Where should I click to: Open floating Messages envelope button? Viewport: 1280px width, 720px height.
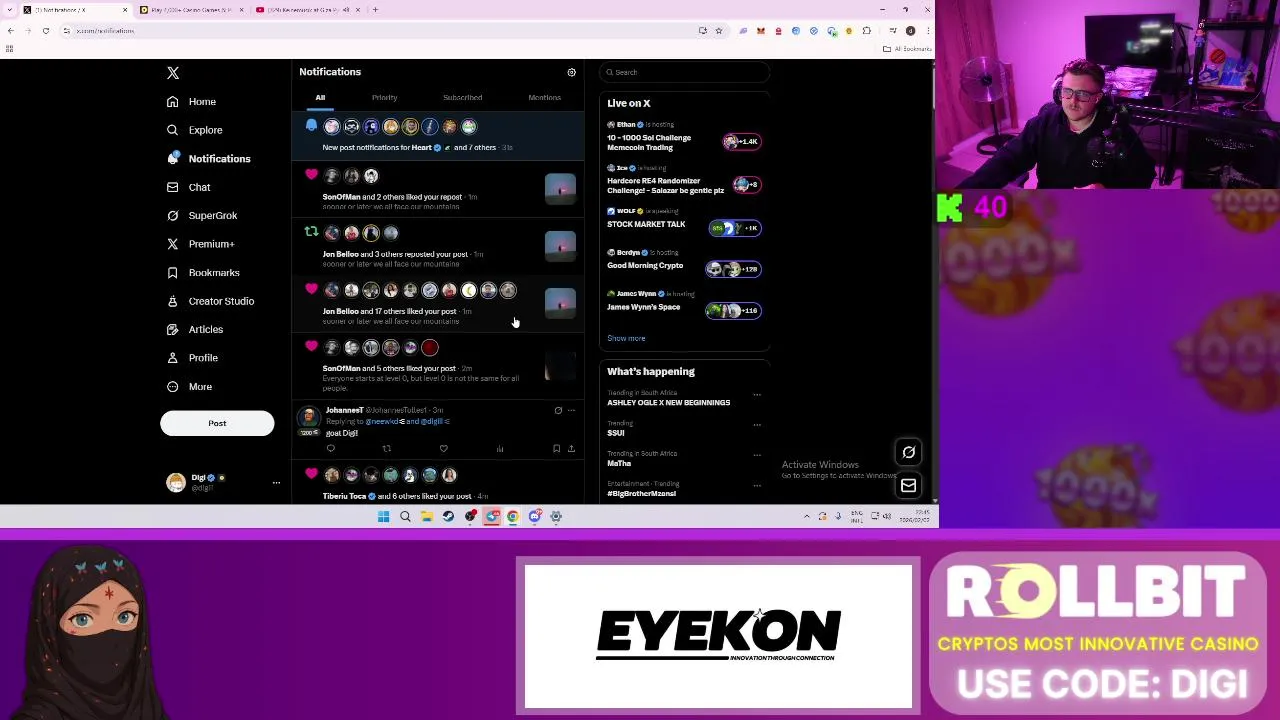(x=908, y=486)
